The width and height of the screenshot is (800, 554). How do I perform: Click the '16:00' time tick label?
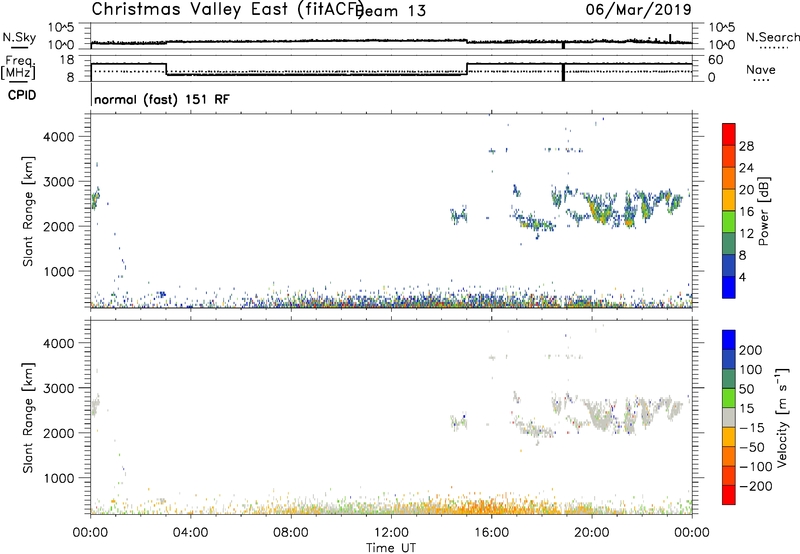[x=491, y=533]
